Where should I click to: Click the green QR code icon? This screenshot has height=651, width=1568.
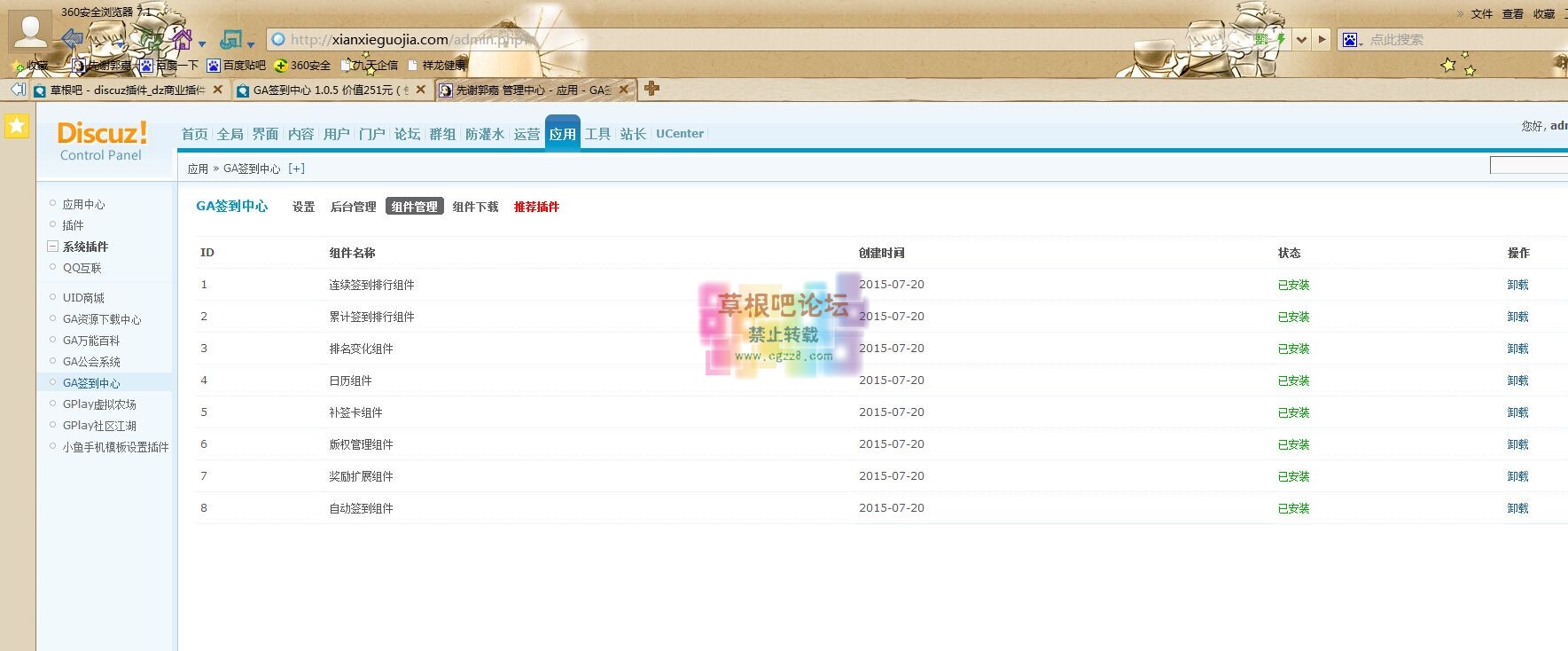click(x=1260, y=39)
